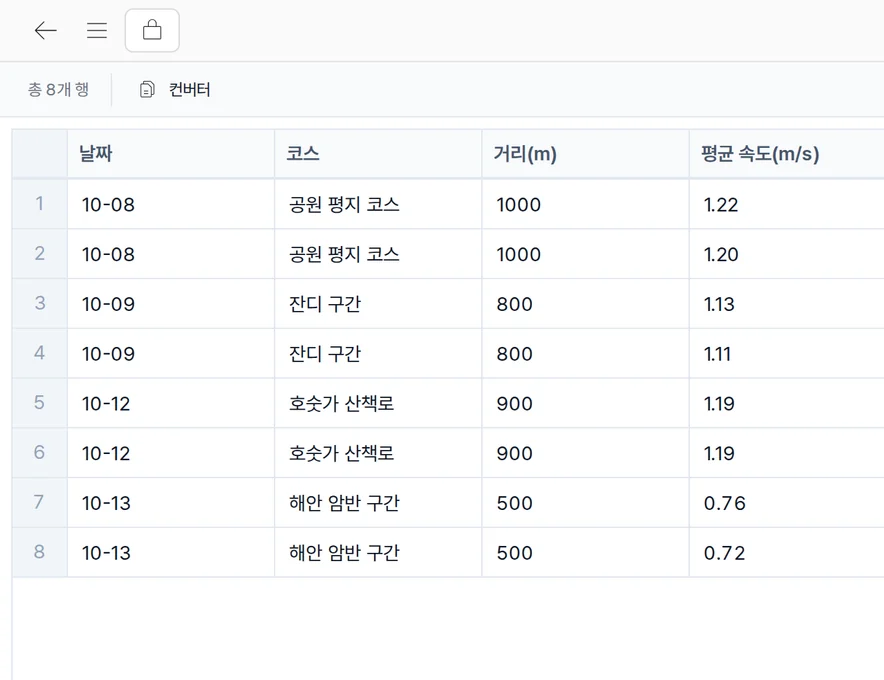
Task: Select row number 6 header
Action: [x=39, y=453]
